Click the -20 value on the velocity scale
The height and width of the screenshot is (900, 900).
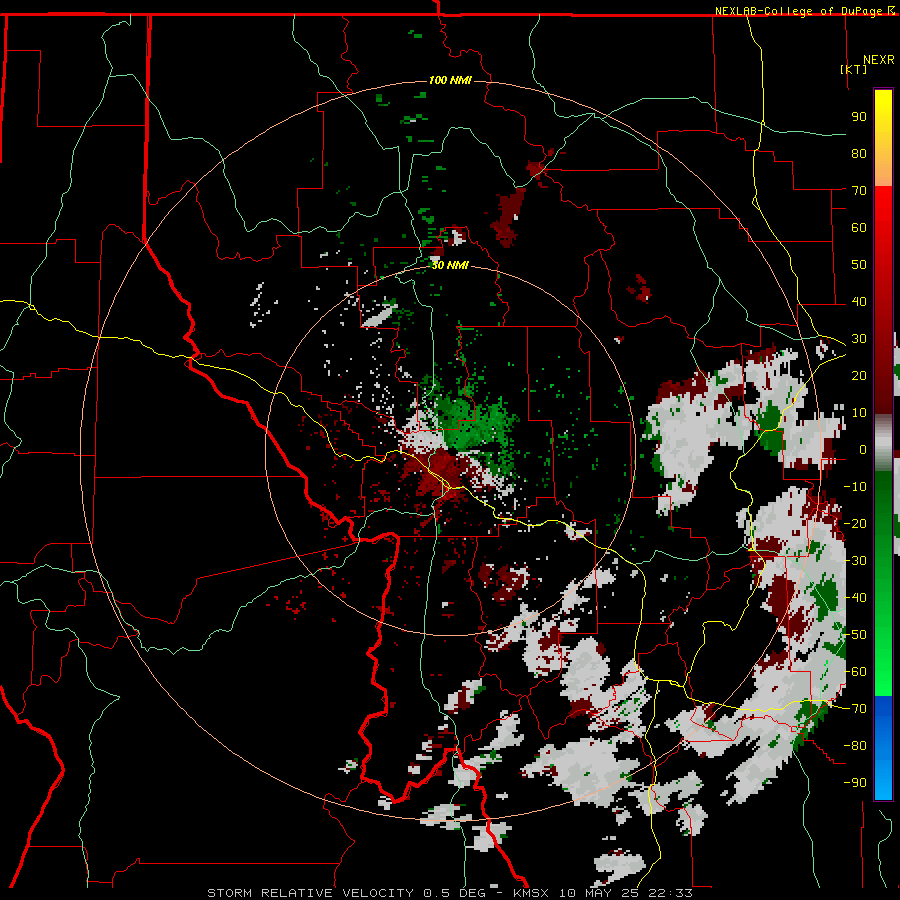855,523
